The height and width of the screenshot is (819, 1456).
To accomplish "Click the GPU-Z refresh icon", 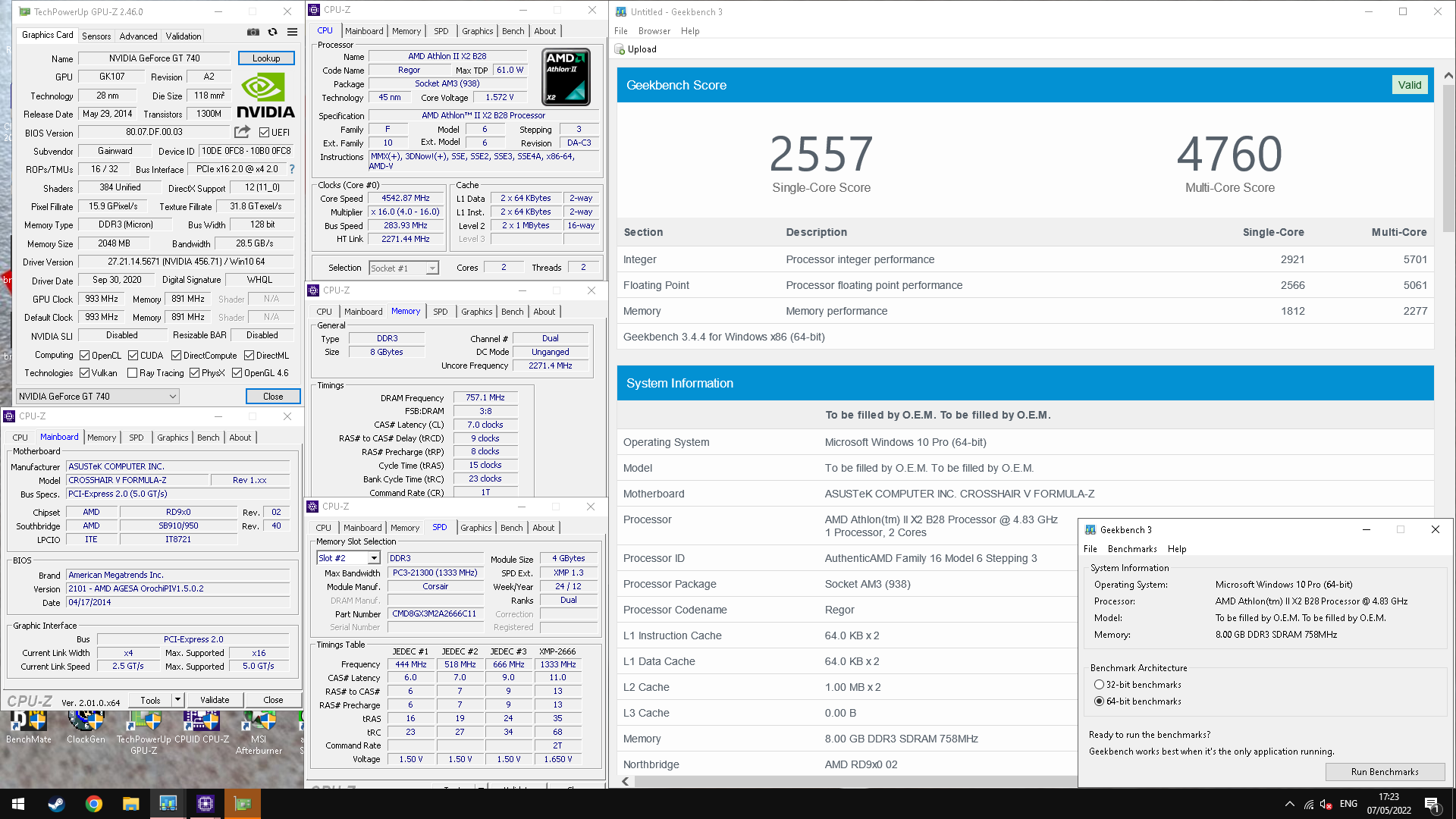I will [273, 32].
